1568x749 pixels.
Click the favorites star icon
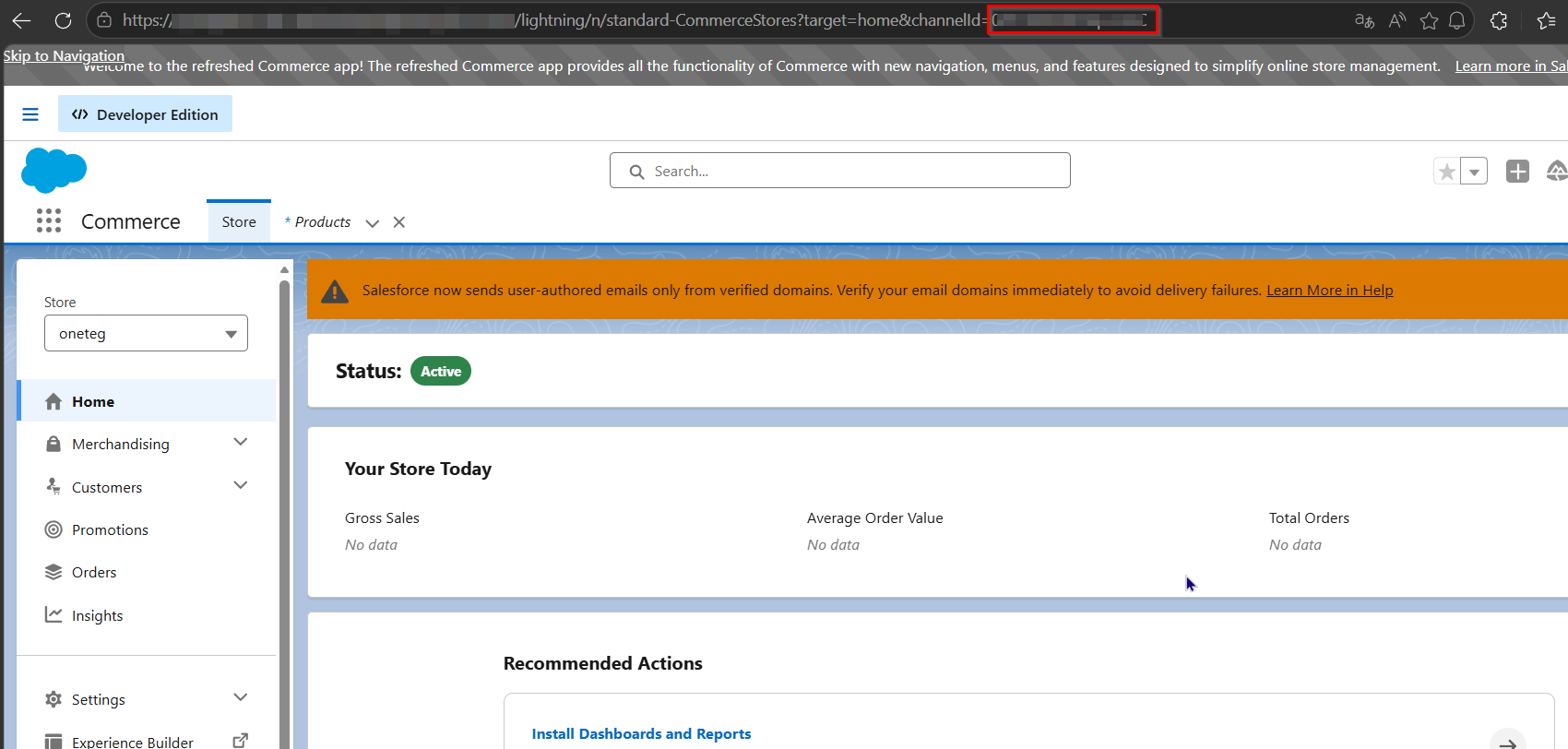point(1447,172)
